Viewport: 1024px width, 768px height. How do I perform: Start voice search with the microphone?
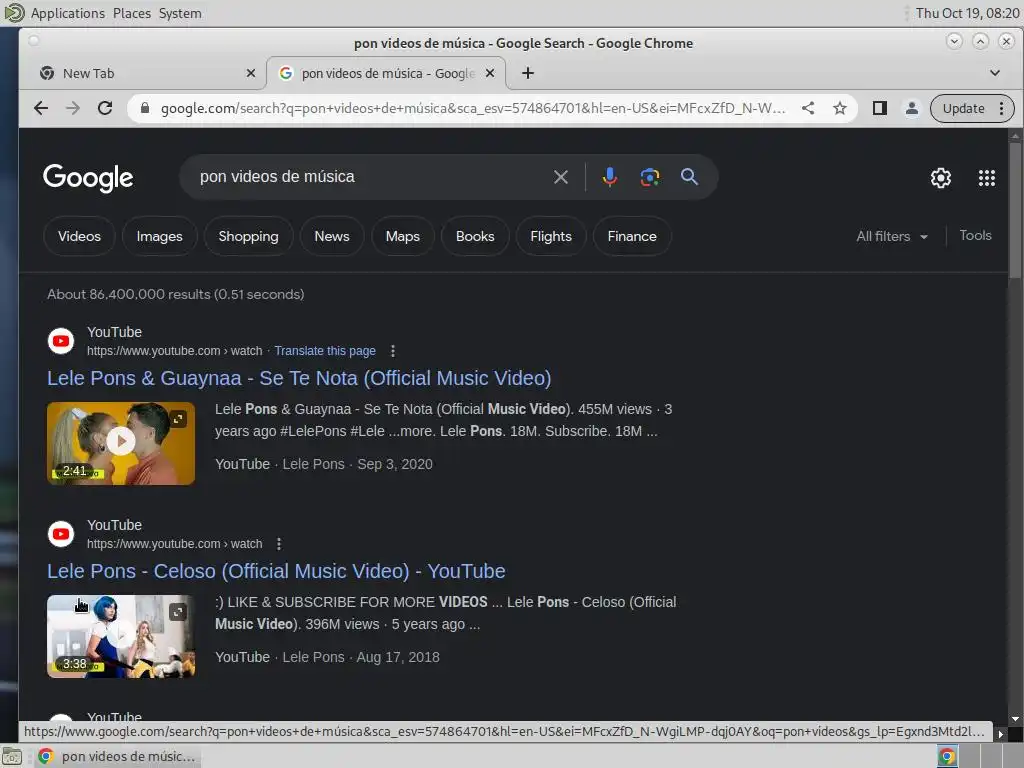tap(609, 177)
